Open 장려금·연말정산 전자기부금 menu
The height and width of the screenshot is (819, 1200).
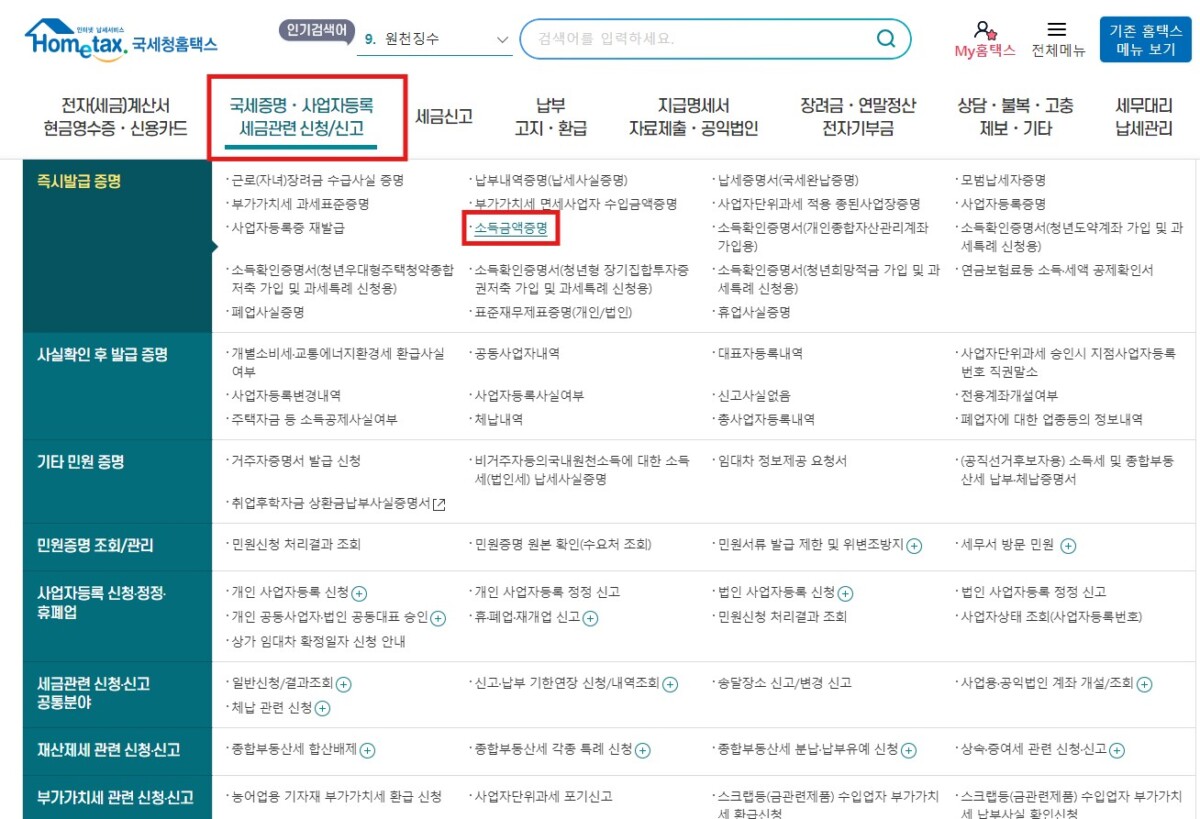[857, 117]
